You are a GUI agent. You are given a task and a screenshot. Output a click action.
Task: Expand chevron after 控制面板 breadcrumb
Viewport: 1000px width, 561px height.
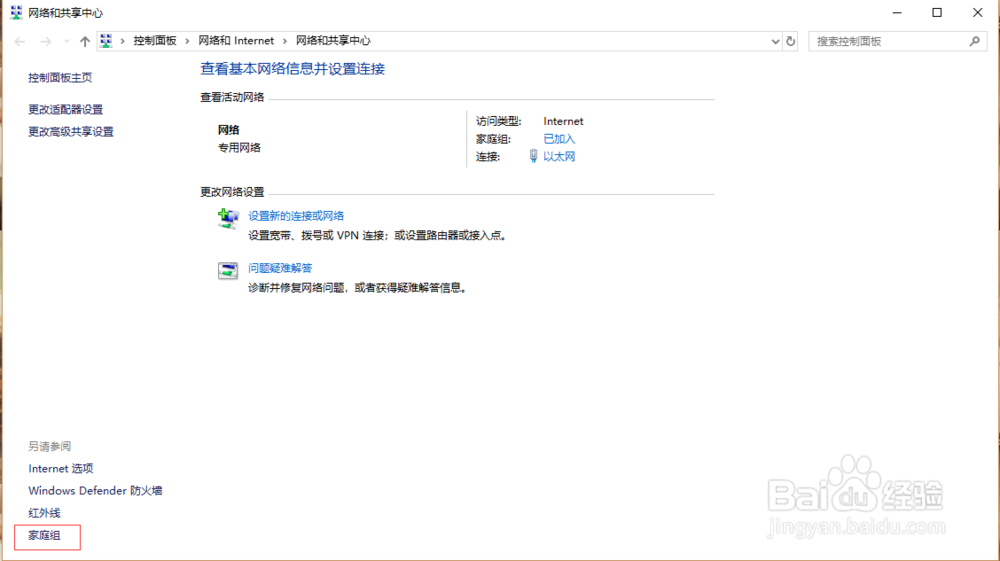187,41
